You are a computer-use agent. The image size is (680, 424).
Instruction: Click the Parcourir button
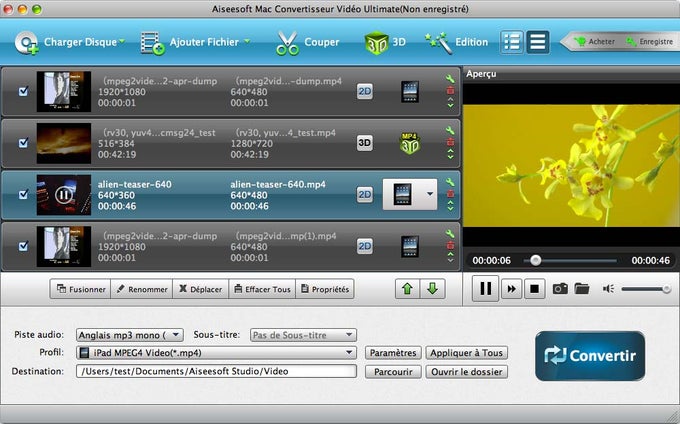point(393,372)
